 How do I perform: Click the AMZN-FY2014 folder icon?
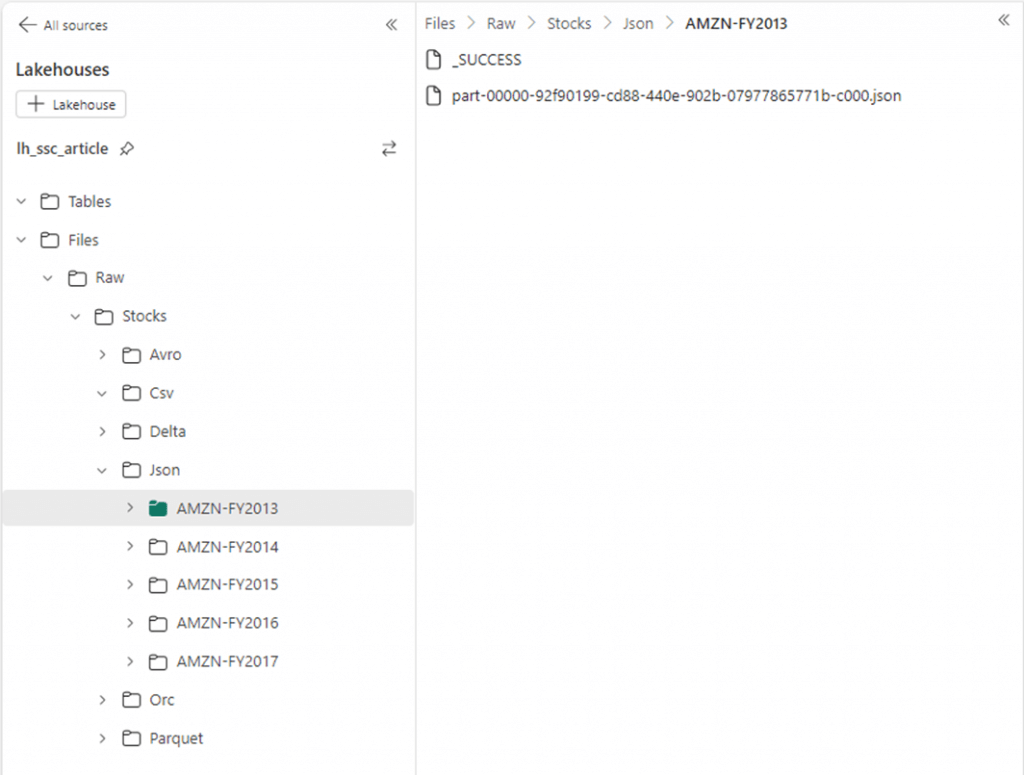coord(158,546)
